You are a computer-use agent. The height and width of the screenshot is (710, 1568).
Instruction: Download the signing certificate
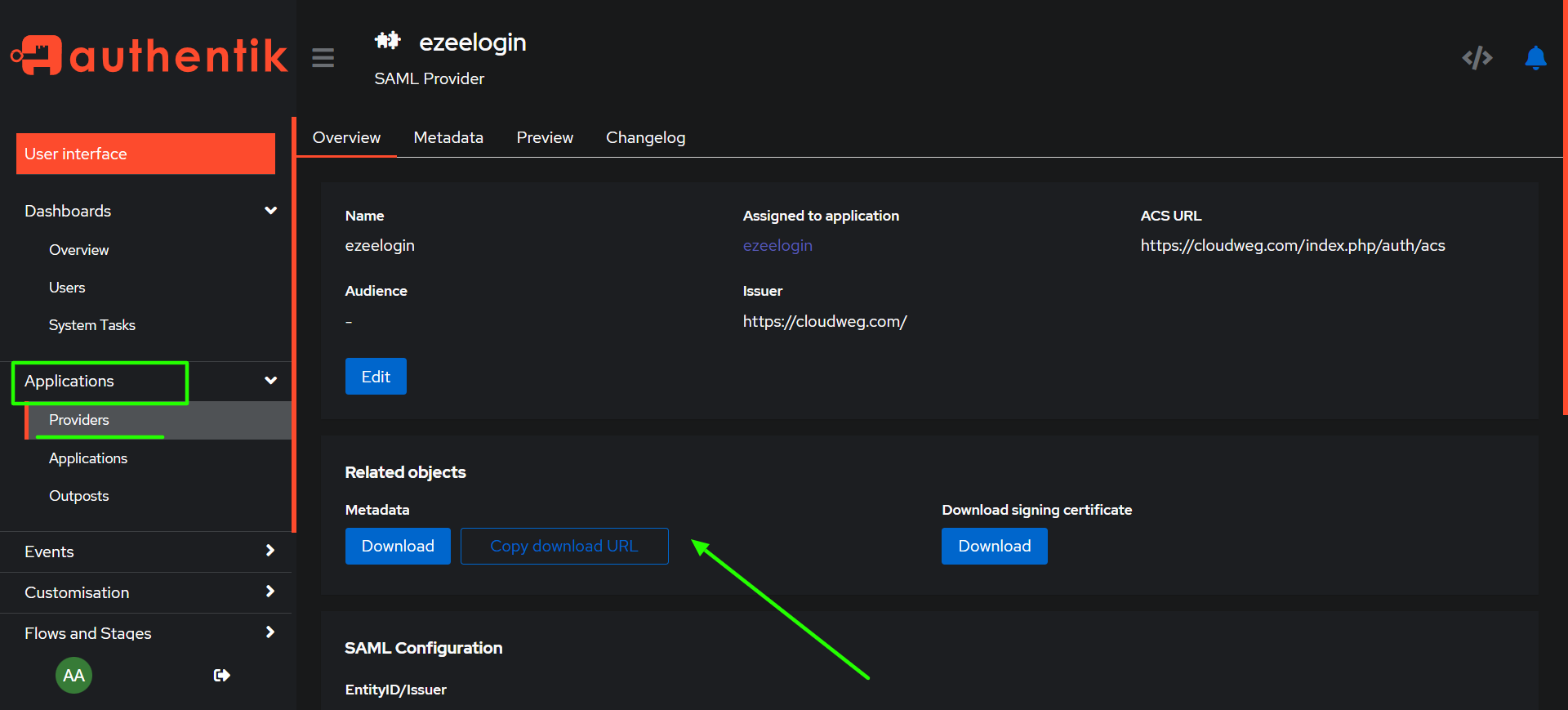pos(994,546)
